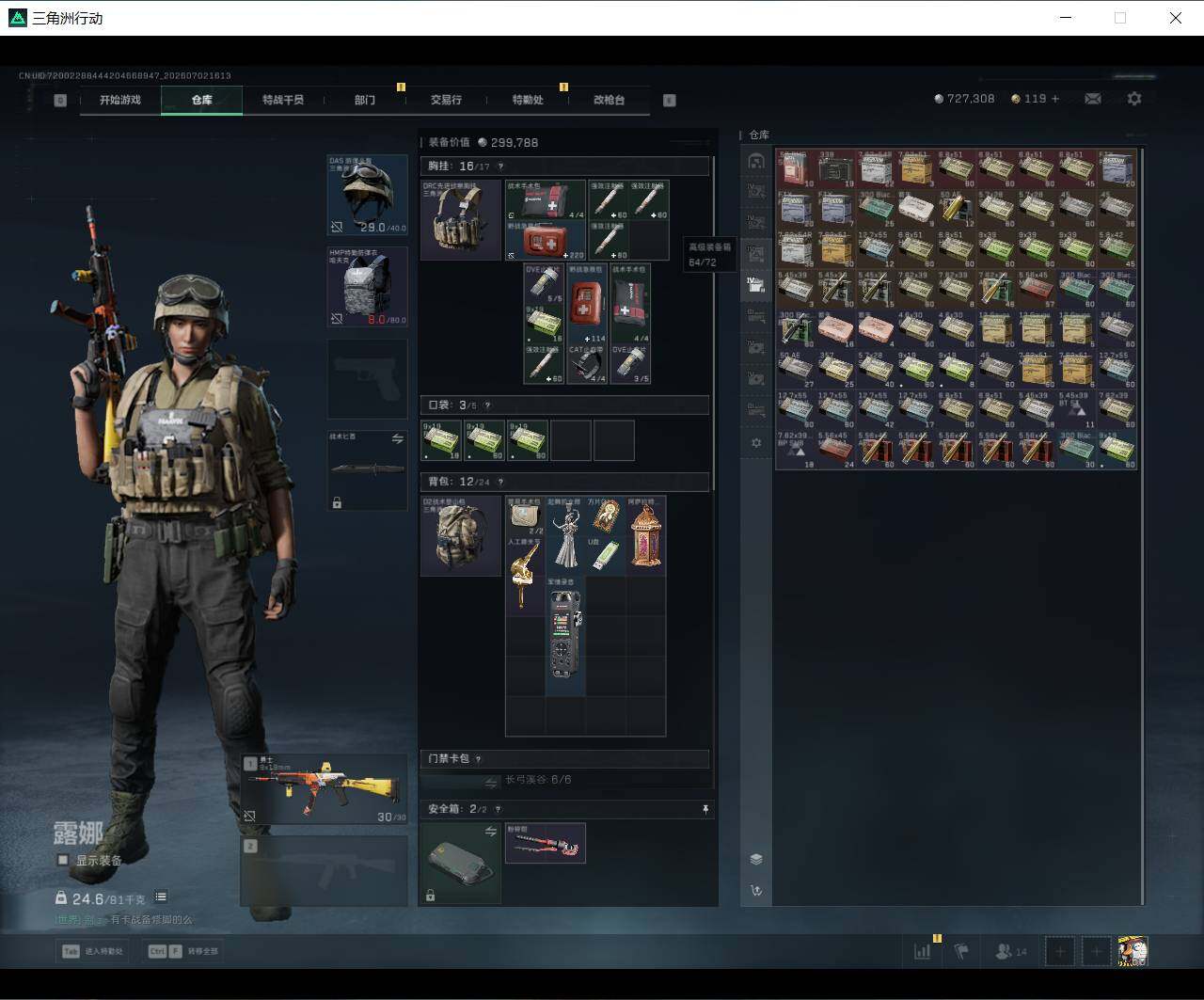Click the E next-tab key icon
This screenshot has height=1000, width=1204.
tap(670, 100)
